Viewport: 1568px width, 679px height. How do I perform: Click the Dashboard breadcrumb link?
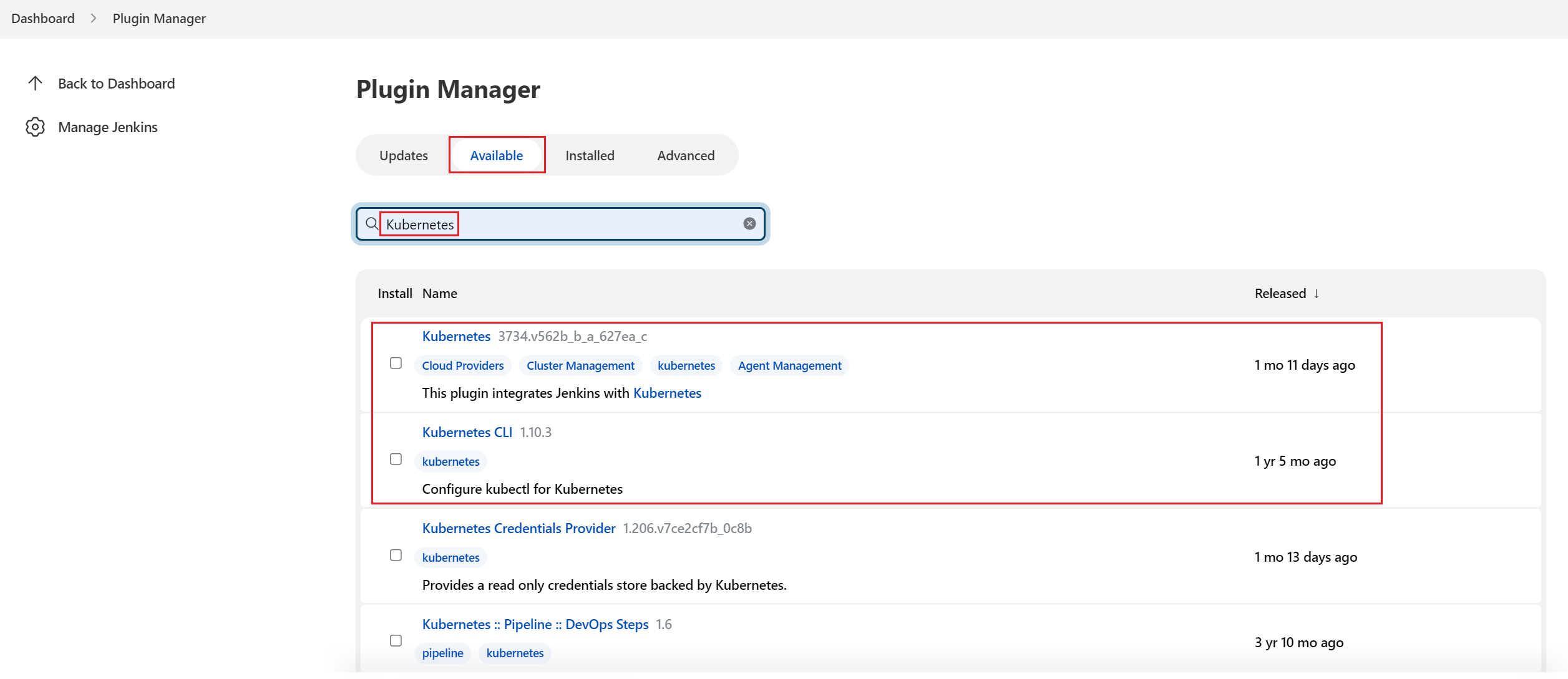pyautogui.click(x=43, y=19)
